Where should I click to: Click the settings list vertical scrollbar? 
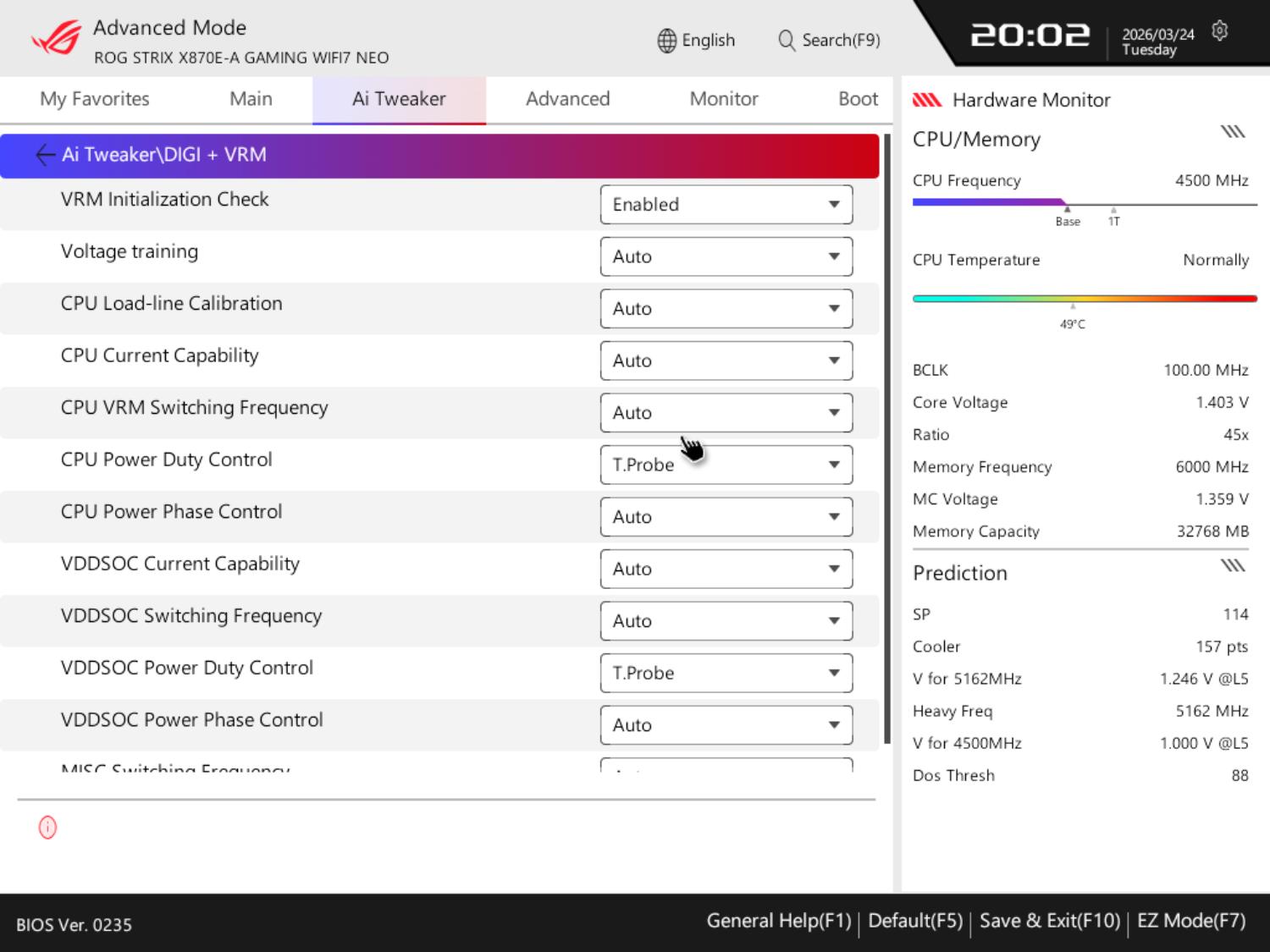(886, 440)
